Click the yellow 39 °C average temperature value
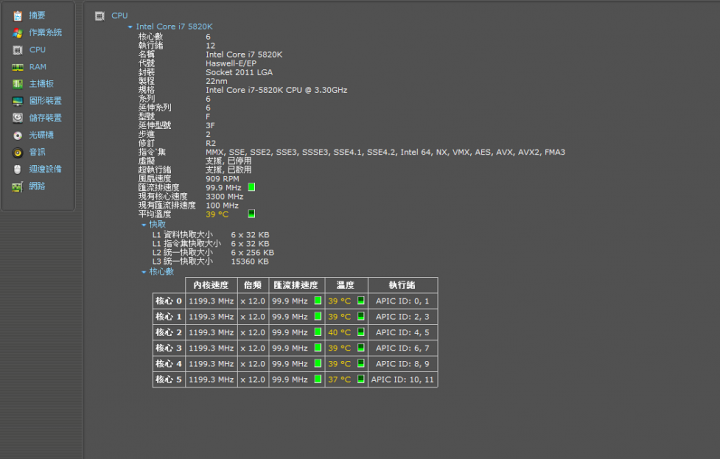The height and width of the screenshot is (459, 720). 217,214
